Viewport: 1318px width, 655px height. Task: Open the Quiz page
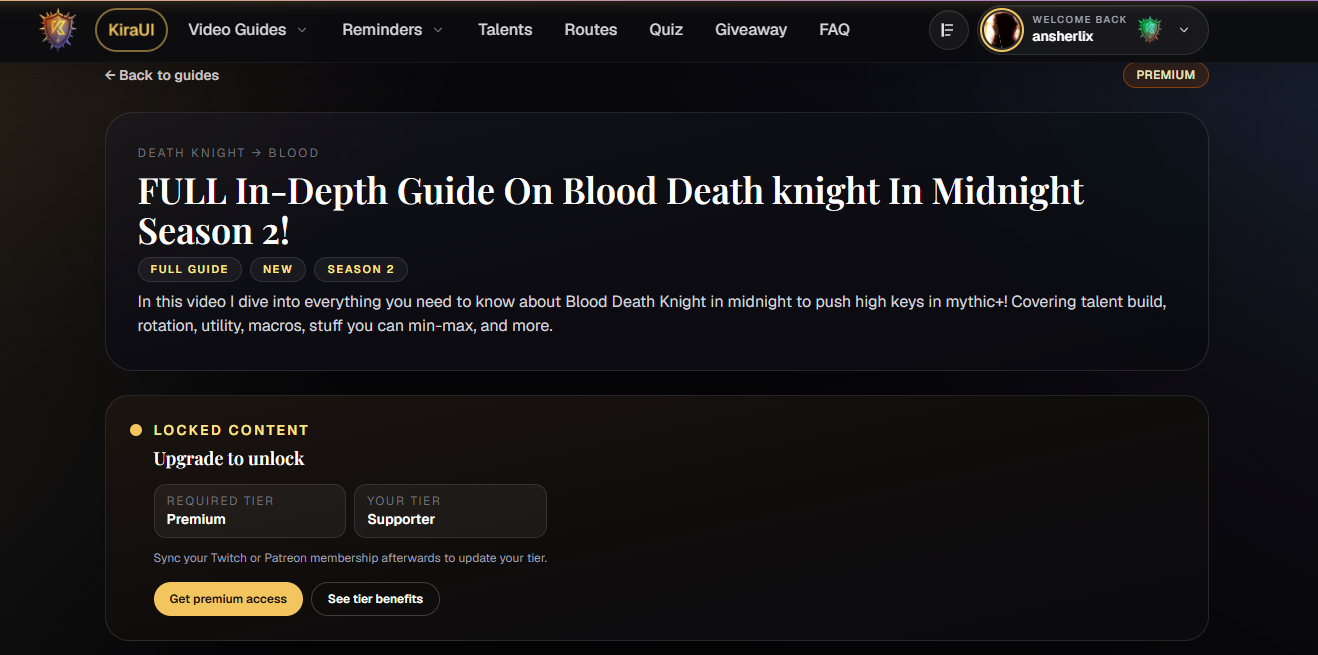coord(666,30)
